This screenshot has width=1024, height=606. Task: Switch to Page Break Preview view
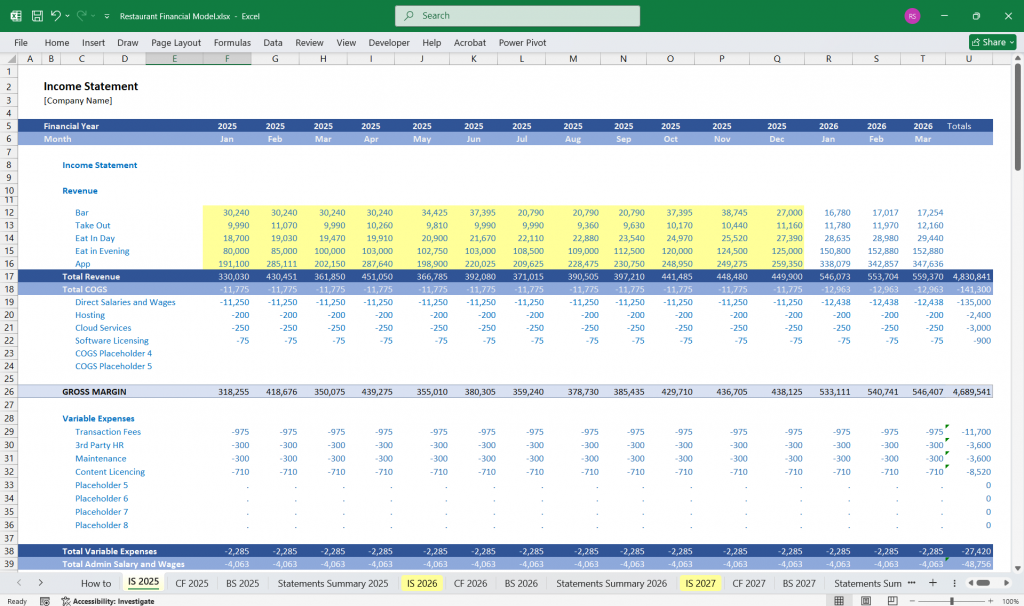(x=893, y=598)
